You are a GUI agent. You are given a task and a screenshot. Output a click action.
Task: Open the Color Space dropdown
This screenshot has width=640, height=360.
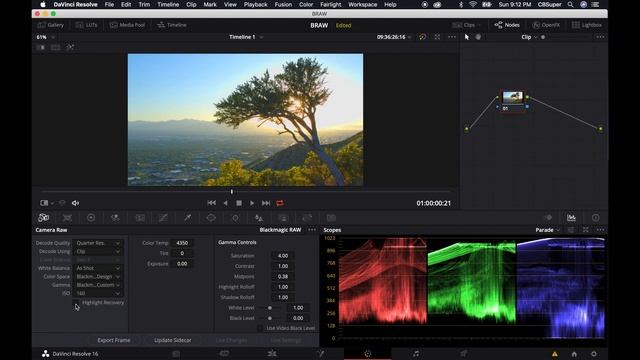click(98, 276)
